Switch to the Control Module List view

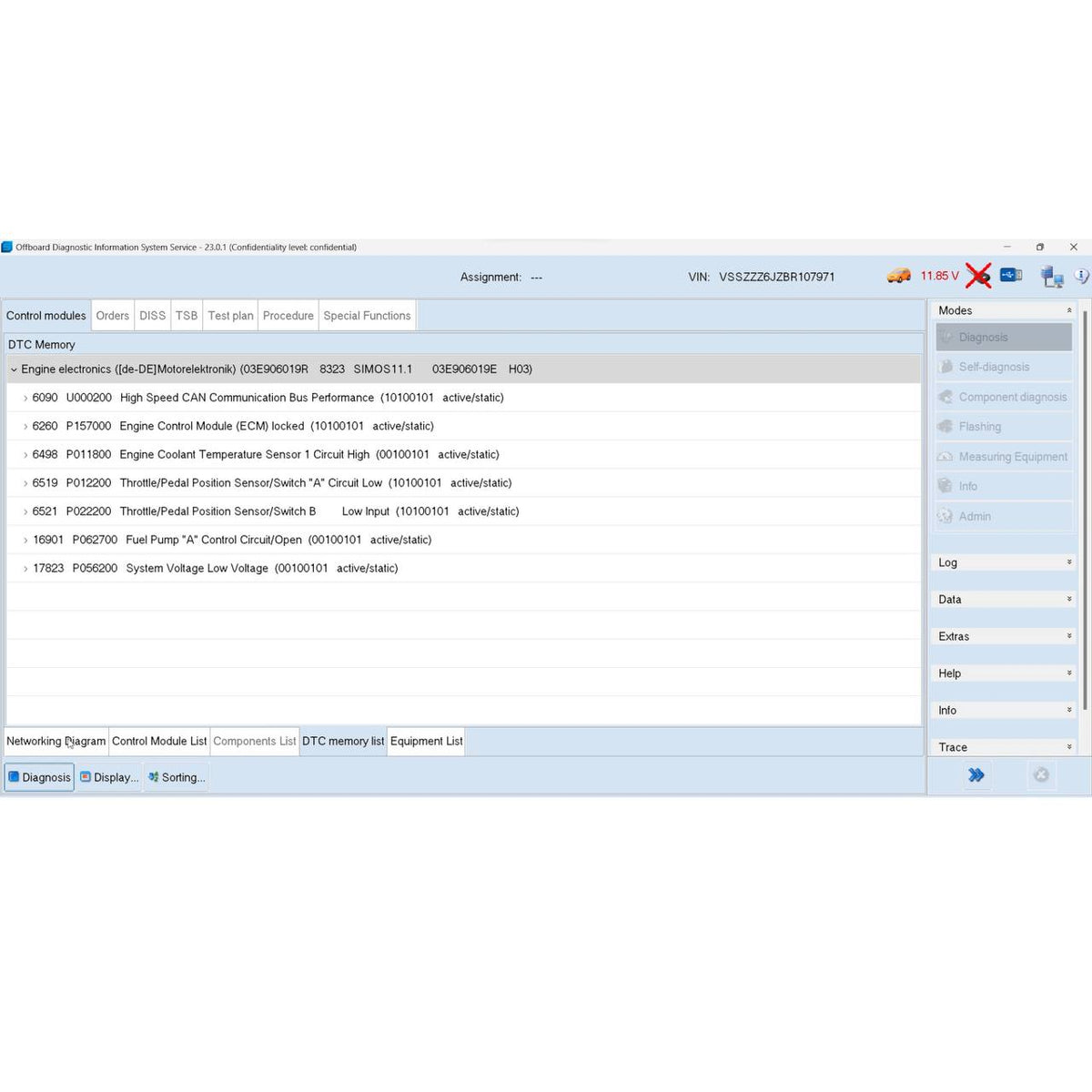click(158, 741)
